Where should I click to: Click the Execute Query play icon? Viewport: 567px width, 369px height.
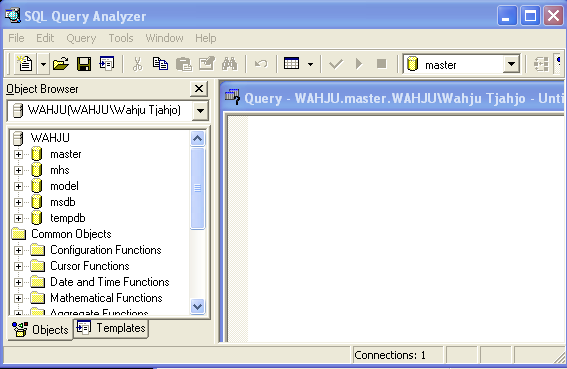coord(359,64)
